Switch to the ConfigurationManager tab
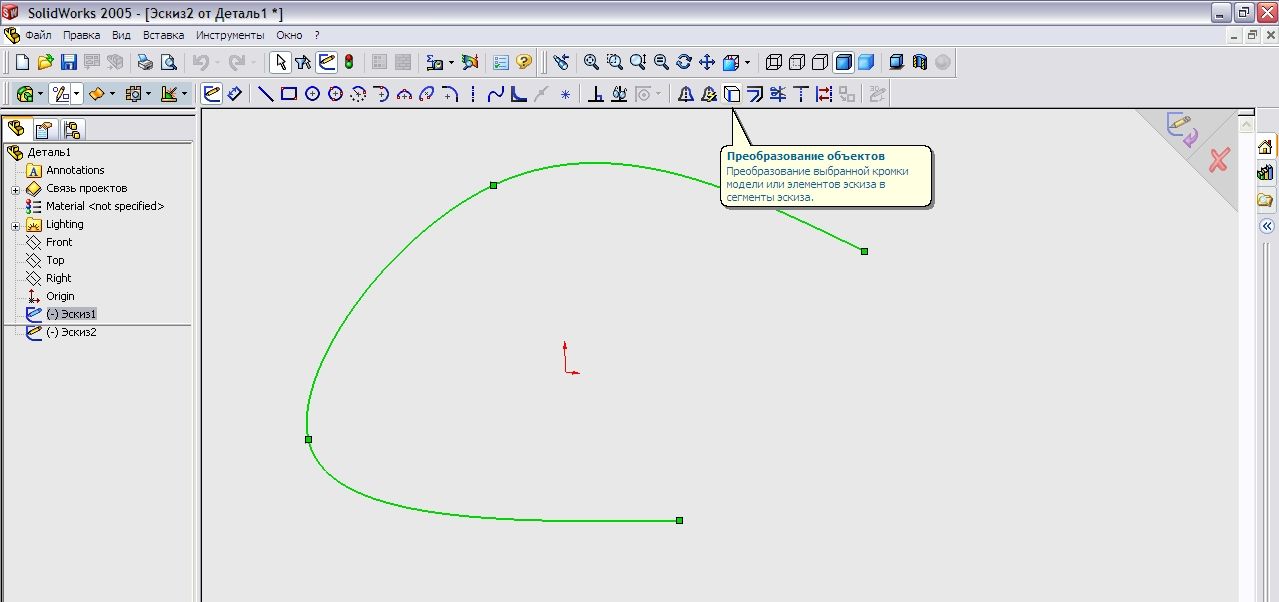Screen dimensions: 1279x602 (72, 129)
